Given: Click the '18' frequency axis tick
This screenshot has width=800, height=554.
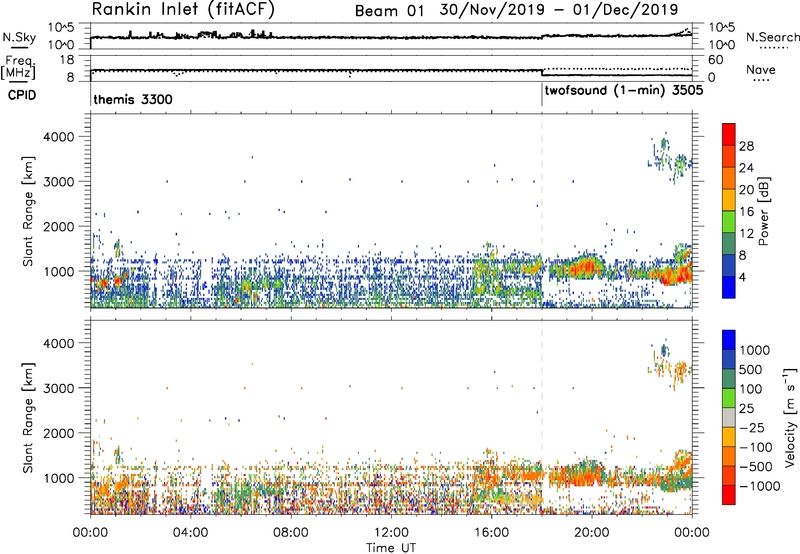Looking at the screenshot, I should coord(67,60).
